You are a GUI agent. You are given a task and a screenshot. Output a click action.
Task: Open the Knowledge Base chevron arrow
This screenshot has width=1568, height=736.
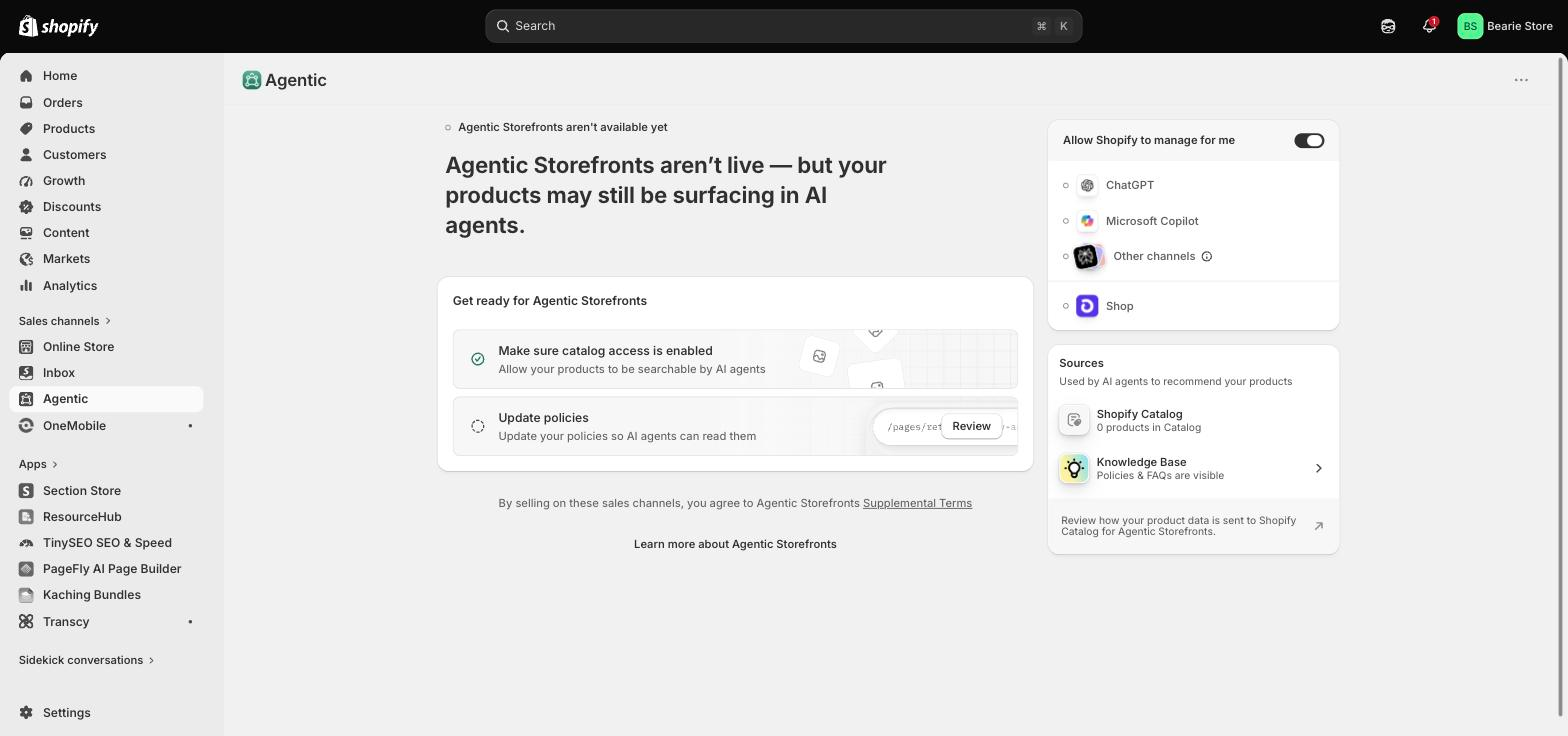[1318, 468]
